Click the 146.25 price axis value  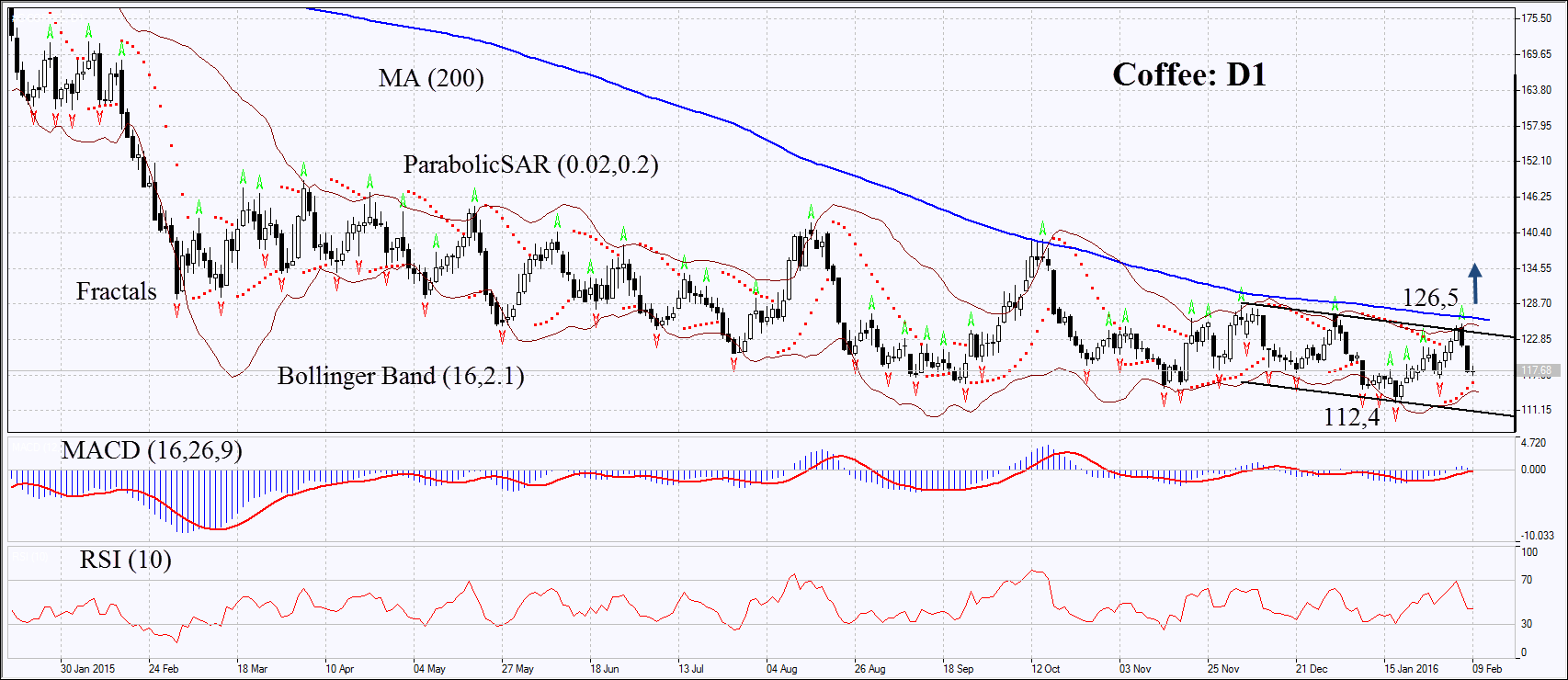[x=1537, y=197]
